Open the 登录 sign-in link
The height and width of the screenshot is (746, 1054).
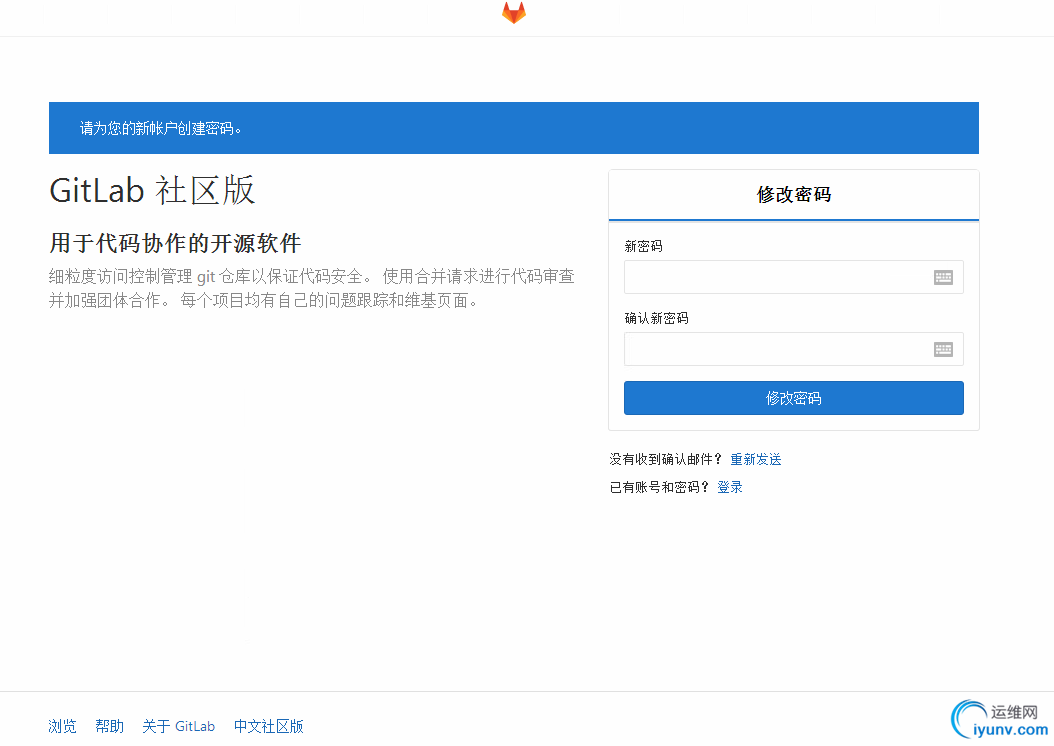(729, 487)
